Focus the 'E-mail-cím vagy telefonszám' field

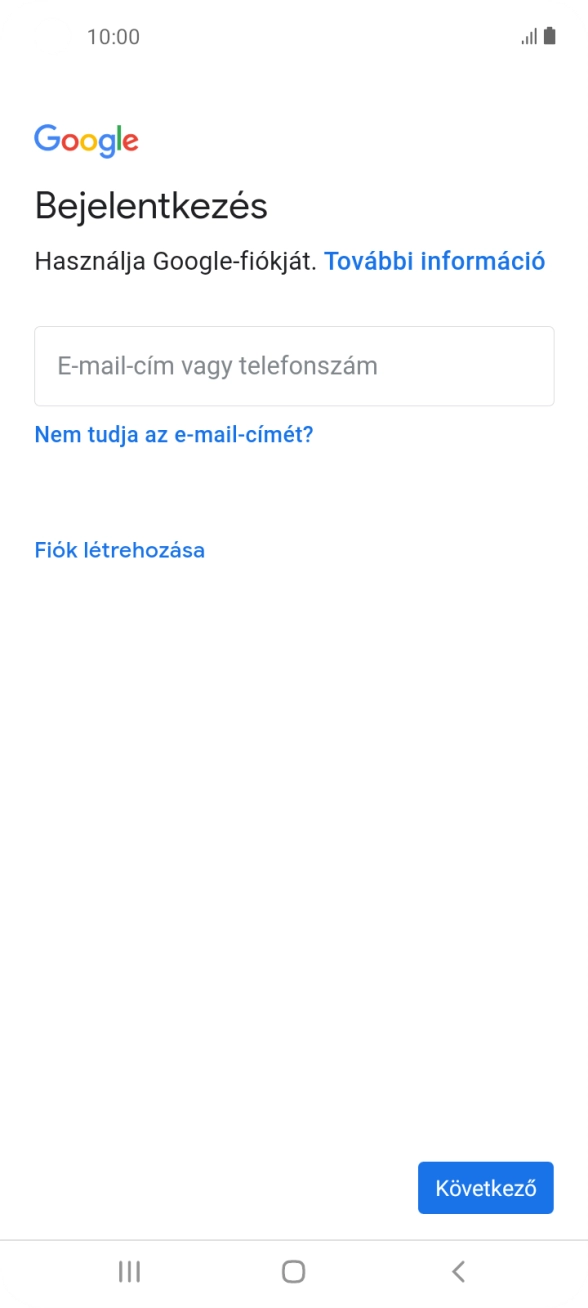pos(294,366)
